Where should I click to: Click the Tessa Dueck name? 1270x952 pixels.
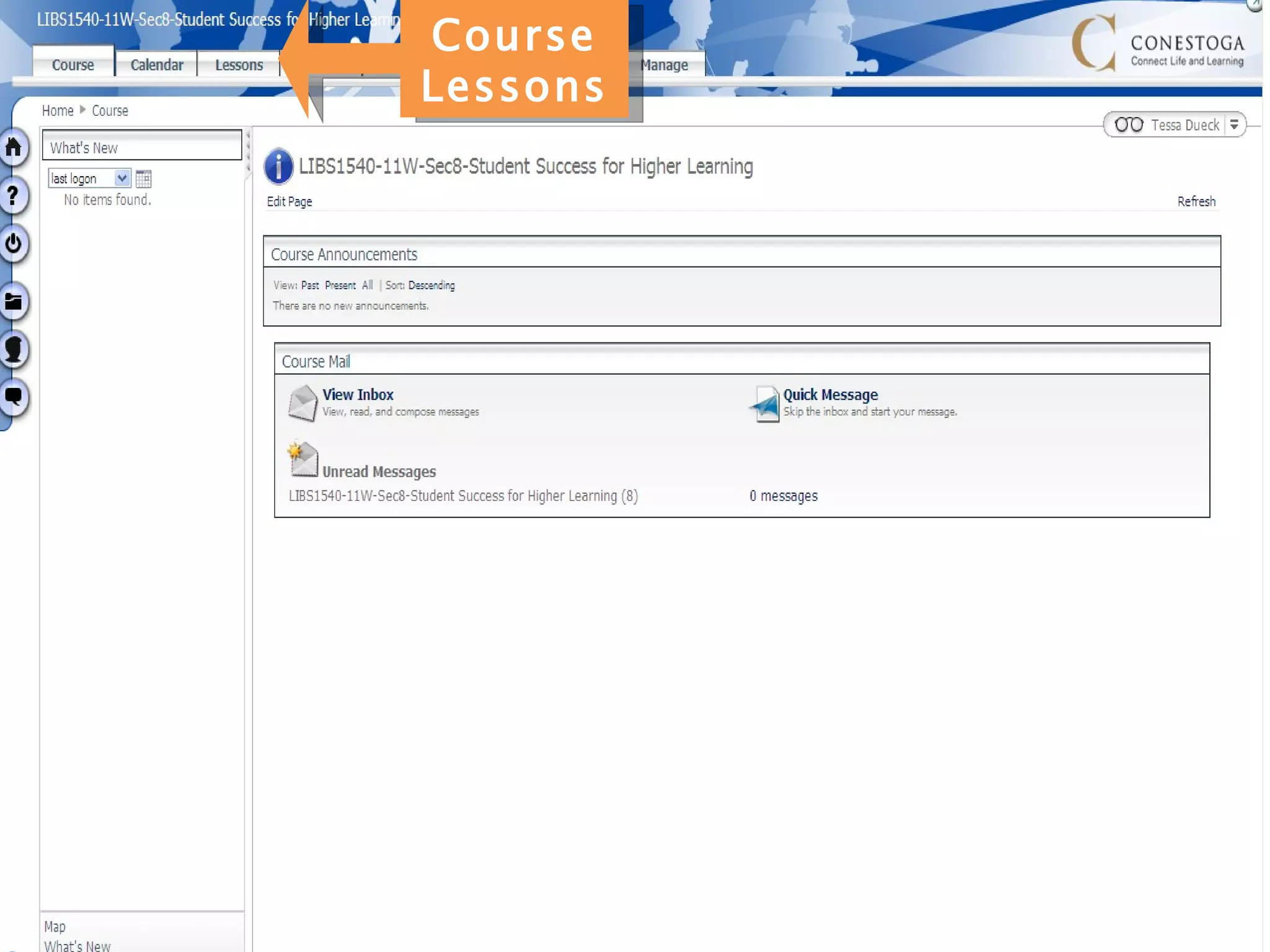coord(1185,125)
